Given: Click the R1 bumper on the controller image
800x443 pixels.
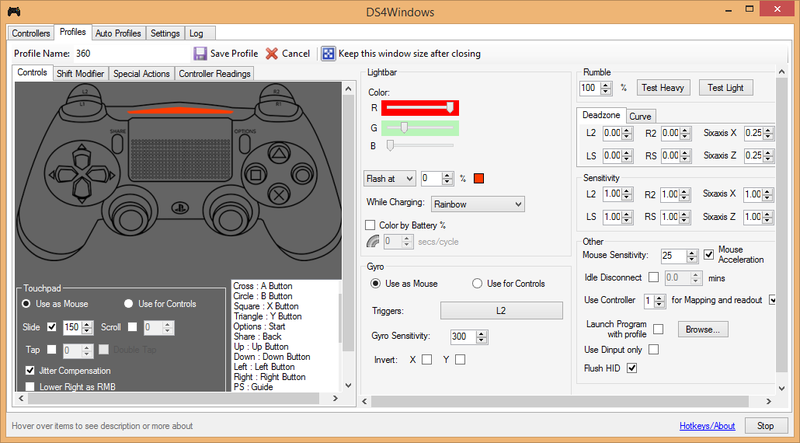Looking at the screenshot, I should pyautogui.click(x=279, y=104).
